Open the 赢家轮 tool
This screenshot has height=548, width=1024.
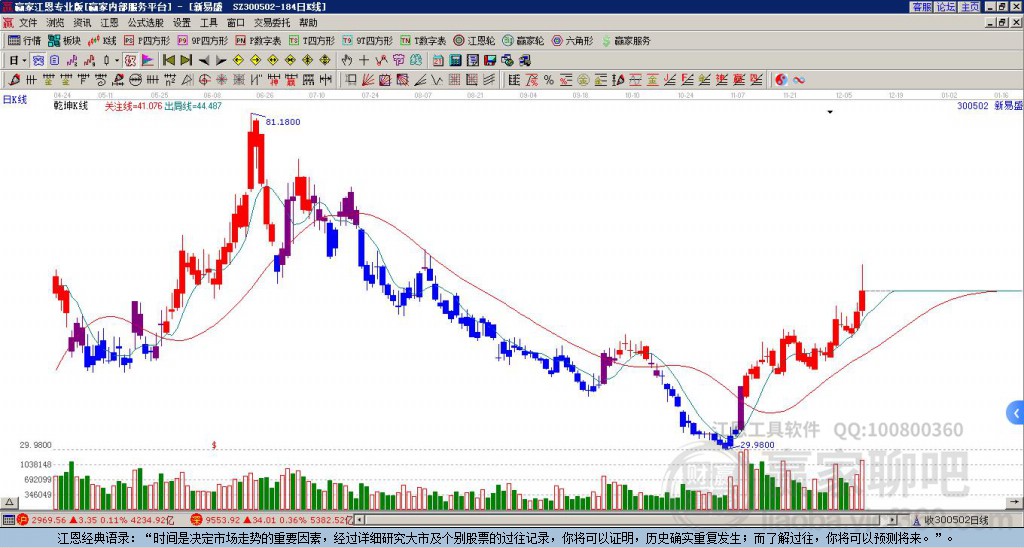[x=523, y=40]
